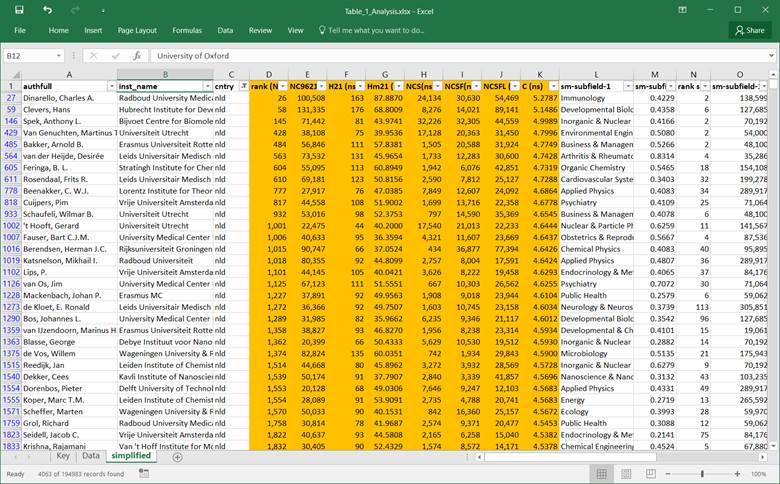Open the inst_name column filter dropdown
Image resolution: width=780 pixels, height=484 pixels.
pyautogui.click(x=208, y=87)
